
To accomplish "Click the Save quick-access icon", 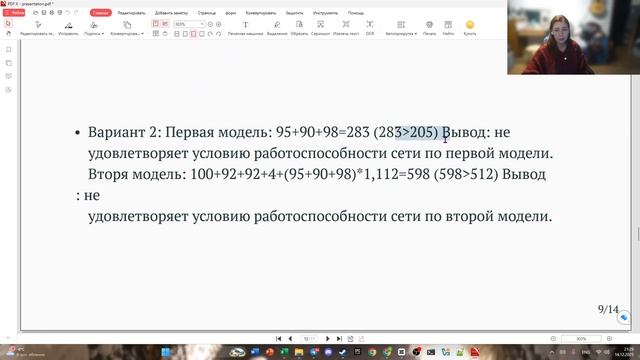I will (44, 13).
